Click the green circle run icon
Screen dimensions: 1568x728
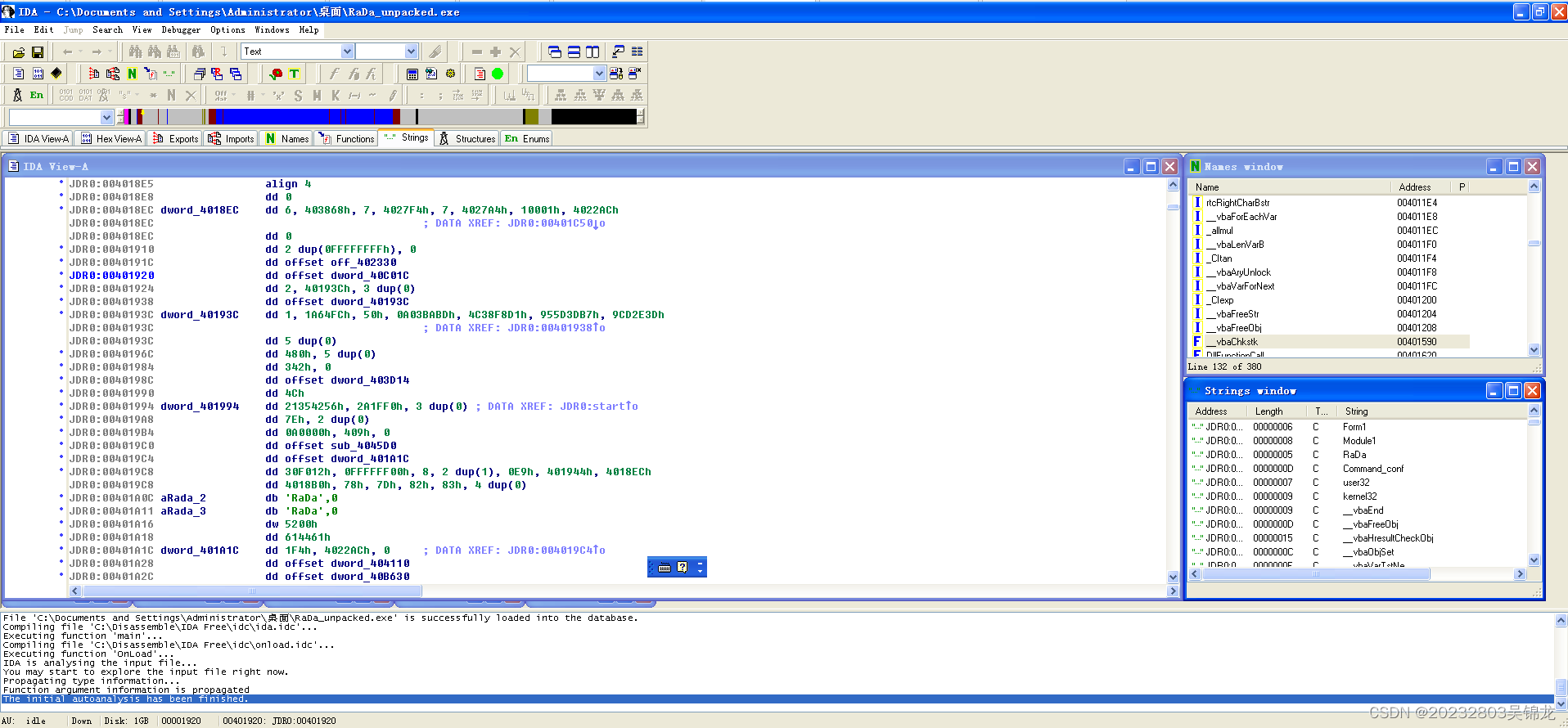tap(498, 74)
